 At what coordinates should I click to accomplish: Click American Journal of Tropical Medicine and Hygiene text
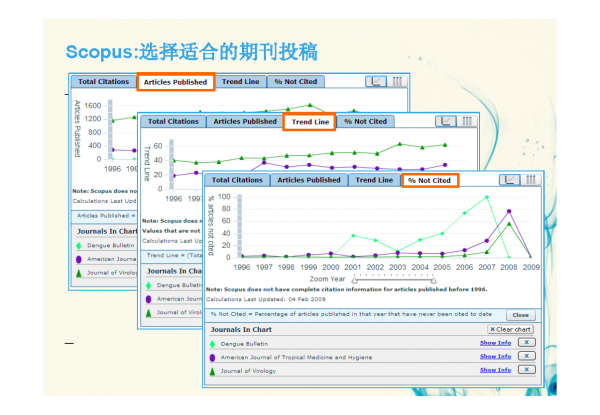tap(296, 357)
